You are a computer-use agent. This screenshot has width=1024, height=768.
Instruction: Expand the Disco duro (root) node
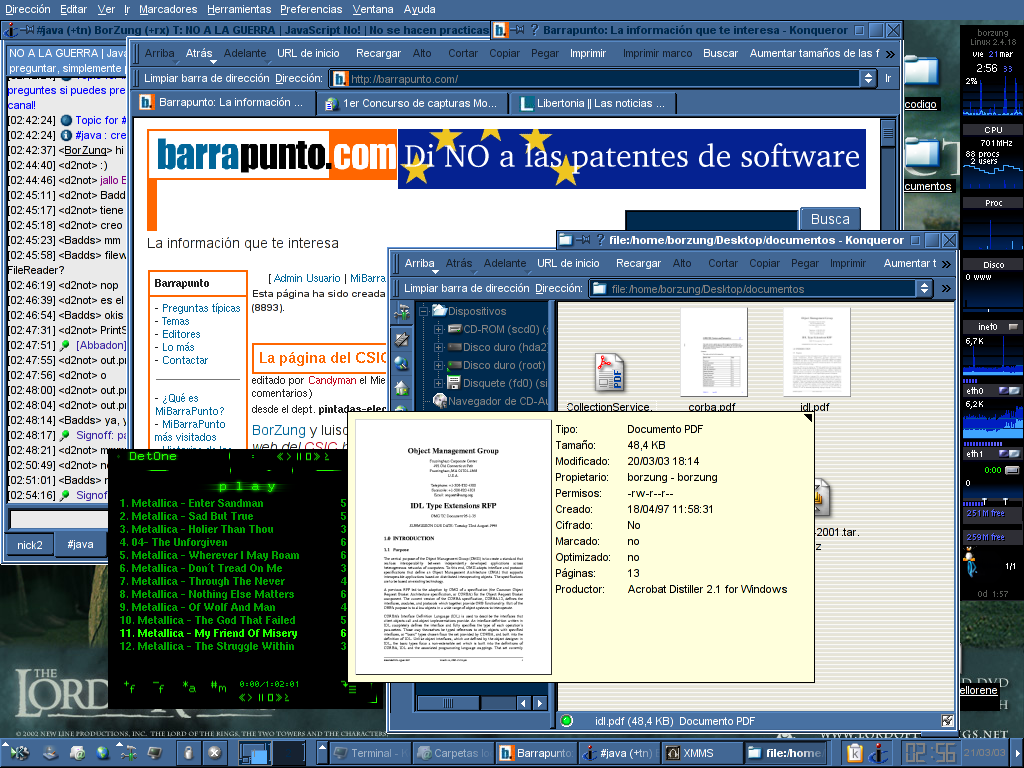438,365
